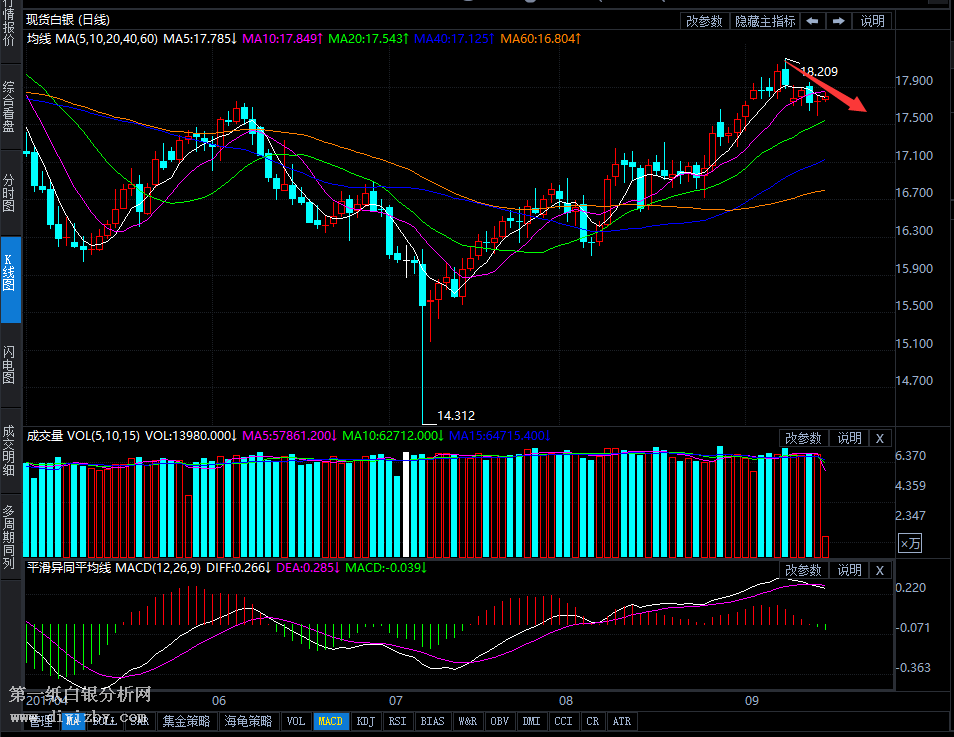Click 说明 in the volume panel
954x737 pixels.
[x=849, y=438]
